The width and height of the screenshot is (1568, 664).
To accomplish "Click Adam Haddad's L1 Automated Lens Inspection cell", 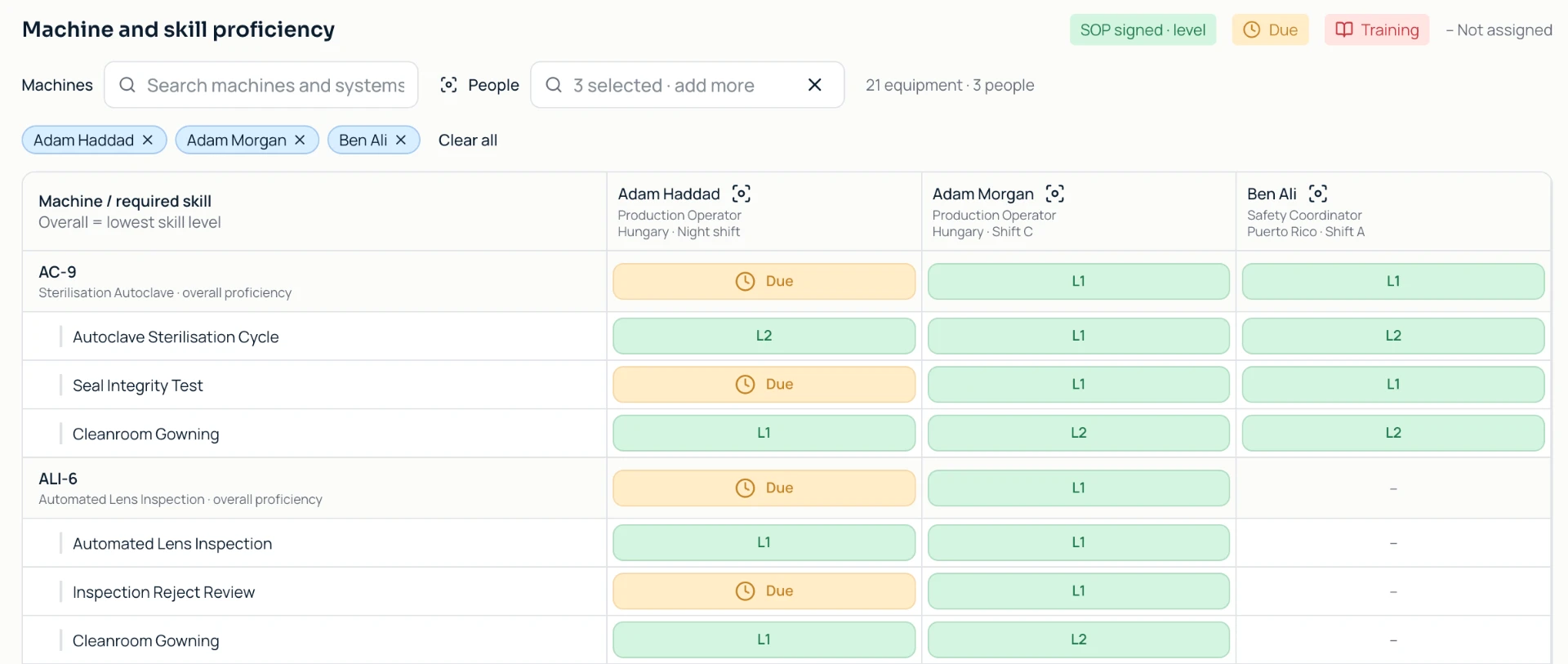I will tap(764, 542).
